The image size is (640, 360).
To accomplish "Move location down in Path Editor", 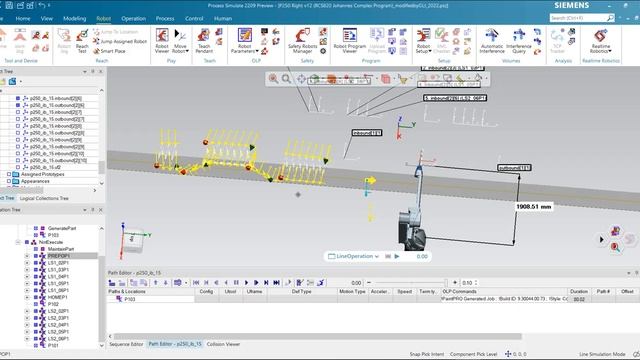I will (165, 282).
